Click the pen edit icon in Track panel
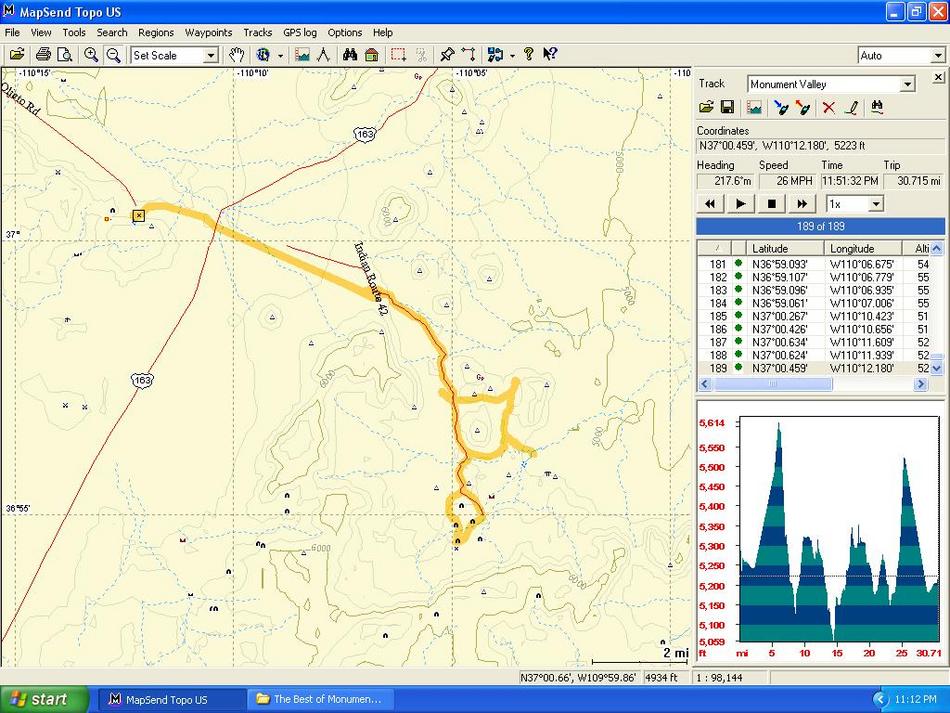950x713 pixels. (x=852, y=107)
